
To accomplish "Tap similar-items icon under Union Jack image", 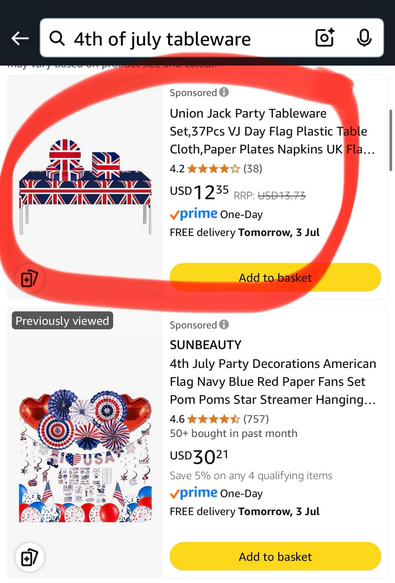I will [29, 278].
